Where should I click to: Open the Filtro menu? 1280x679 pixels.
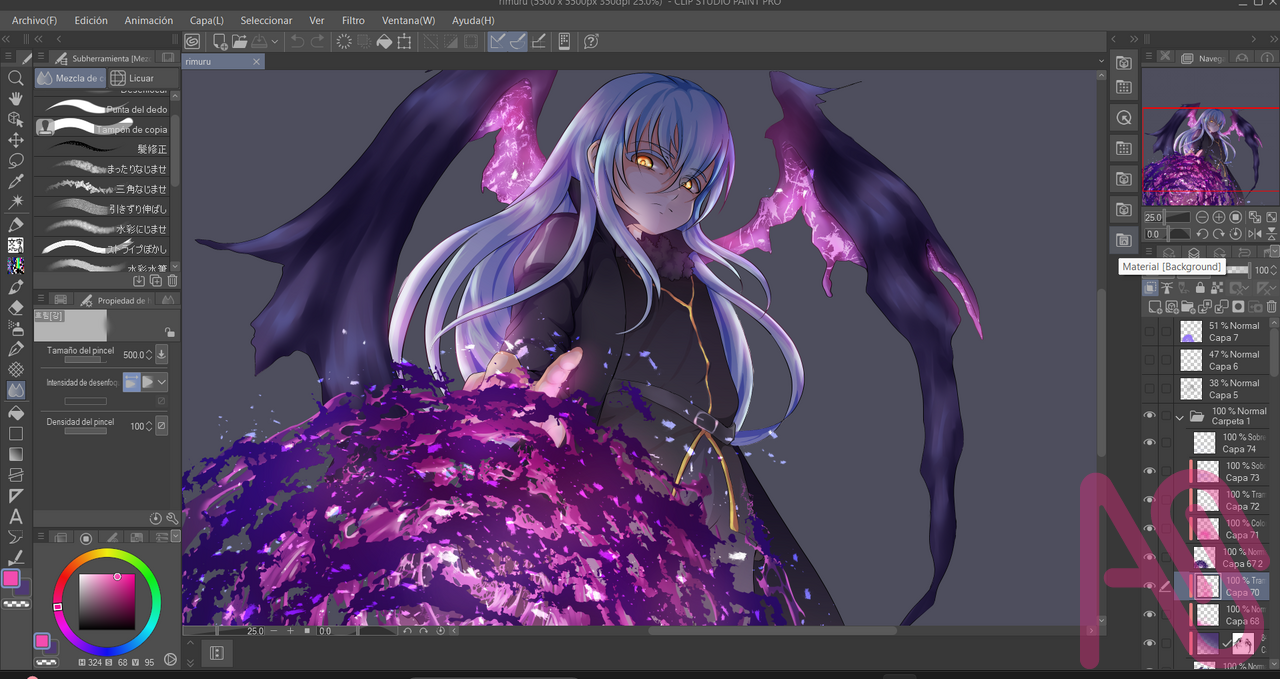pos(353,19)
